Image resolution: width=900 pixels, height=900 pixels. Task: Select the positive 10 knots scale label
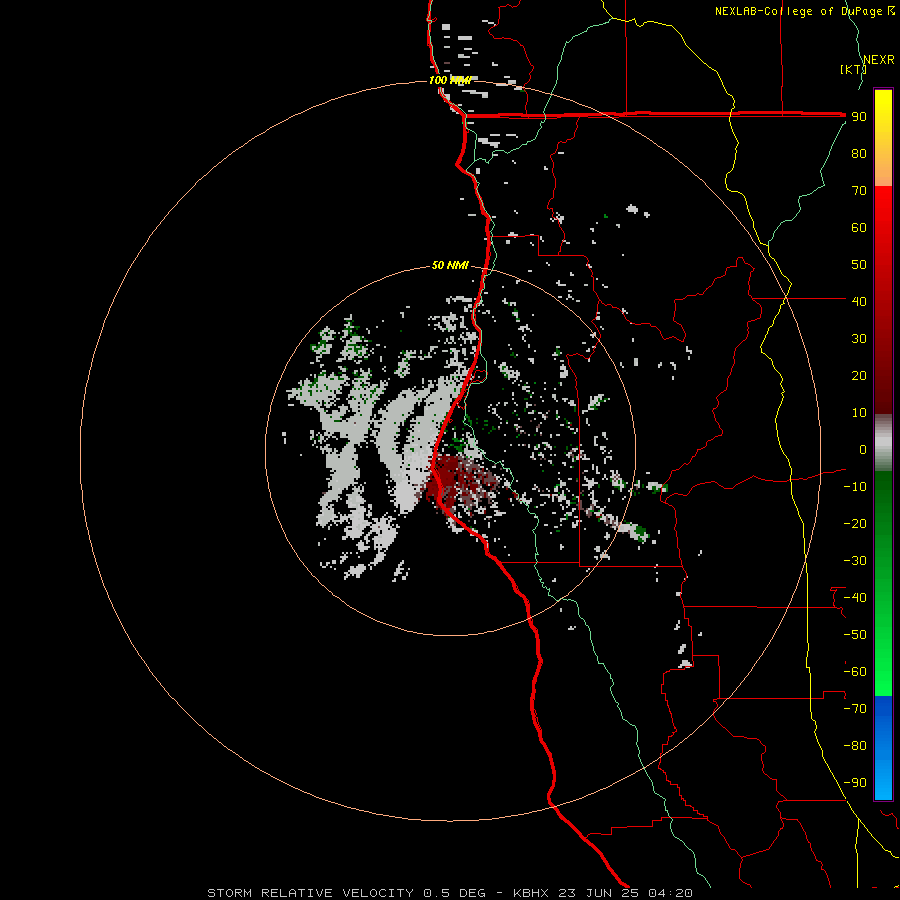pos(859,413)
